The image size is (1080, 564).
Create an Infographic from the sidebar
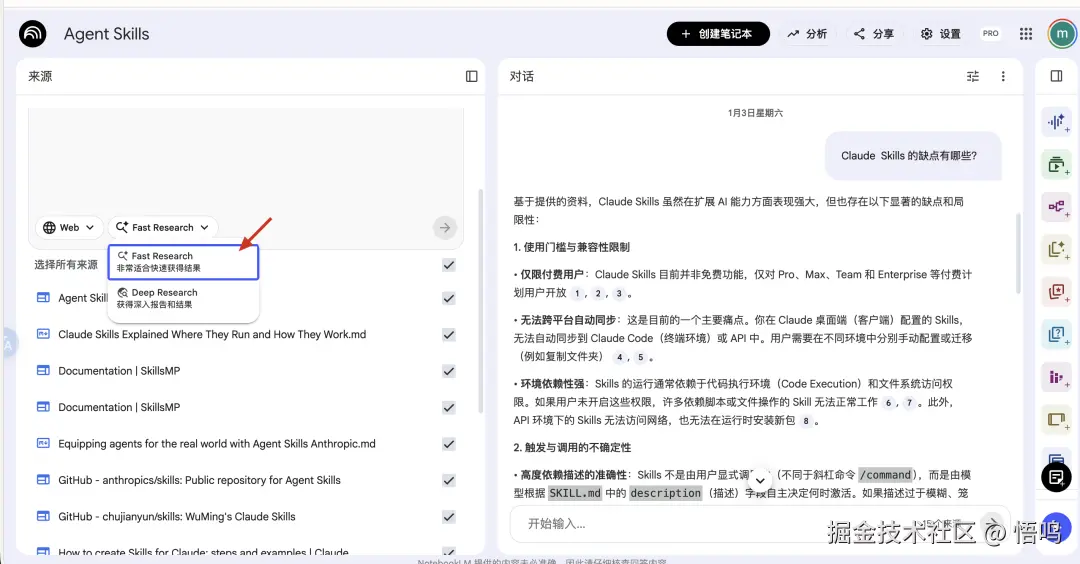(x=1057, y=377)
